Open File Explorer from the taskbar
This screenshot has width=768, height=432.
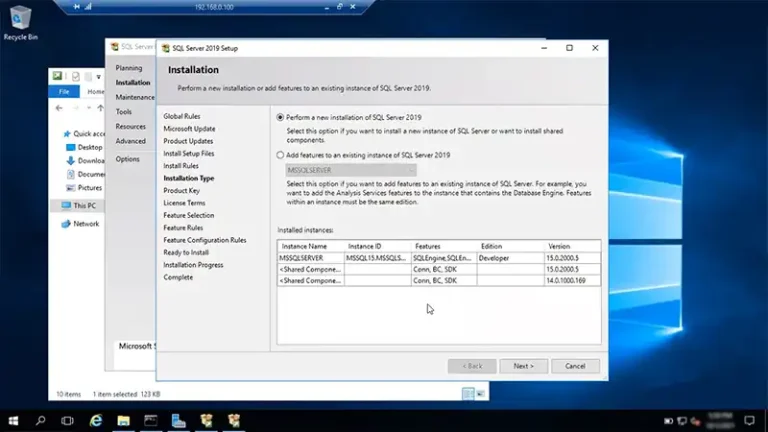click(x=123, y=421)
